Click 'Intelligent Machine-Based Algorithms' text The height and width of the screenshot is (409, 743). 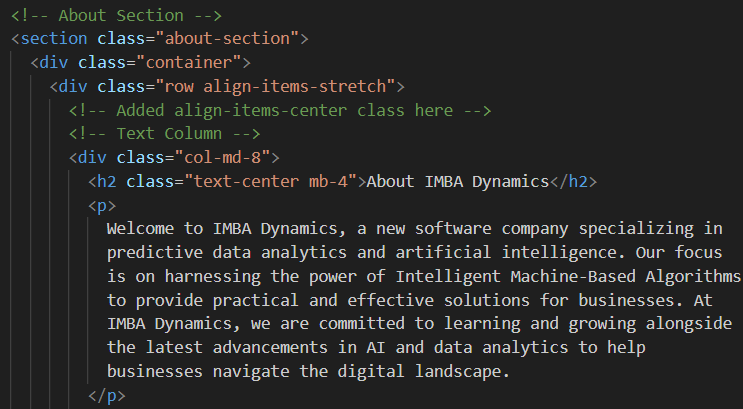tap(568, 276)
